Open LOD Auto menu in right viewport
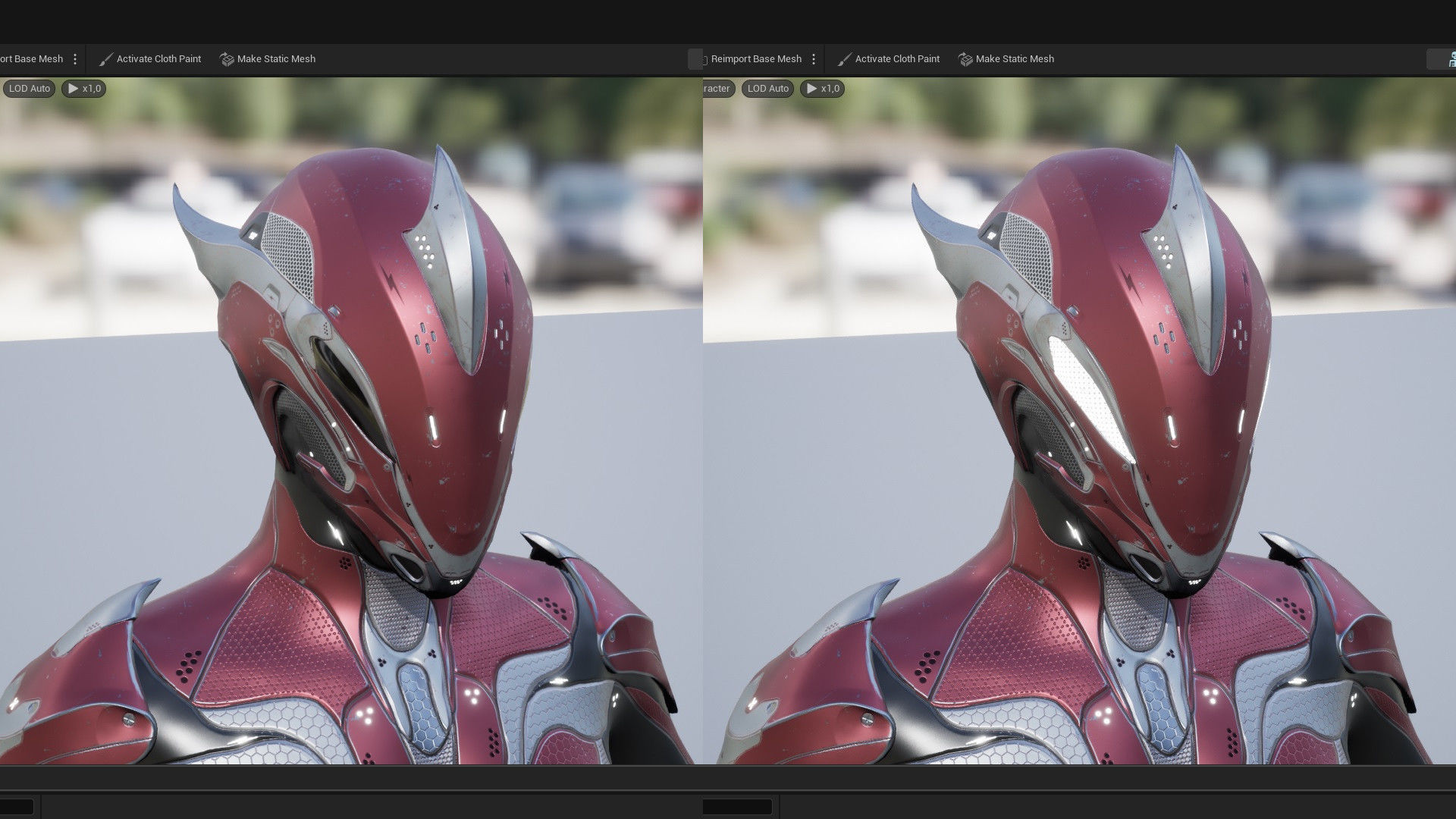The image size is (1456, 819). (x=767, y=89)
